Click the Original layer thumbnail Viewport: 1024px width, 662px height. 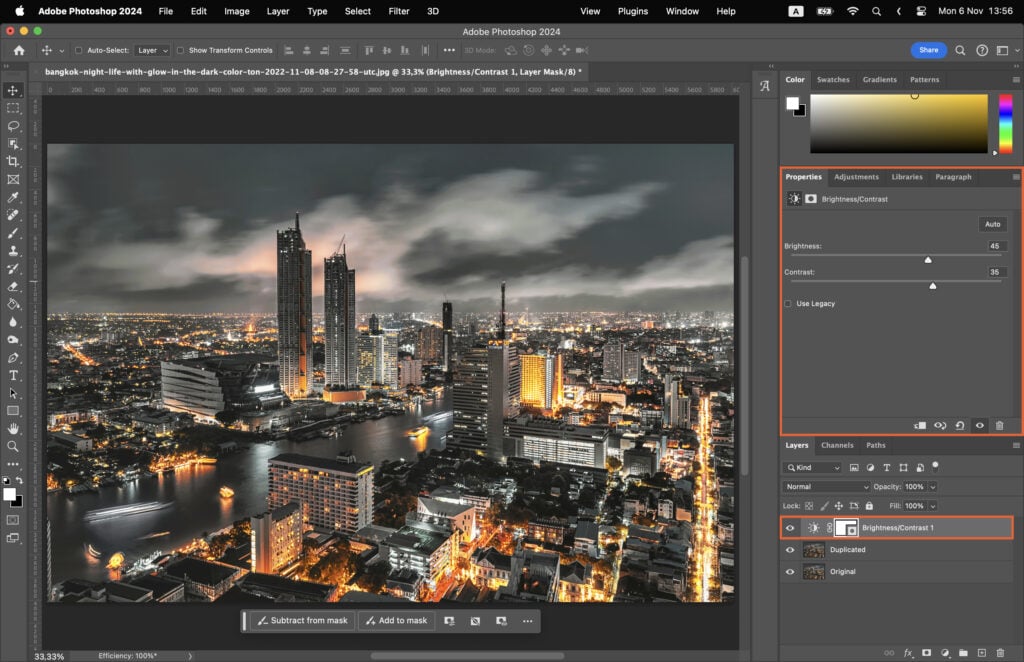click(x=815, y=571)
